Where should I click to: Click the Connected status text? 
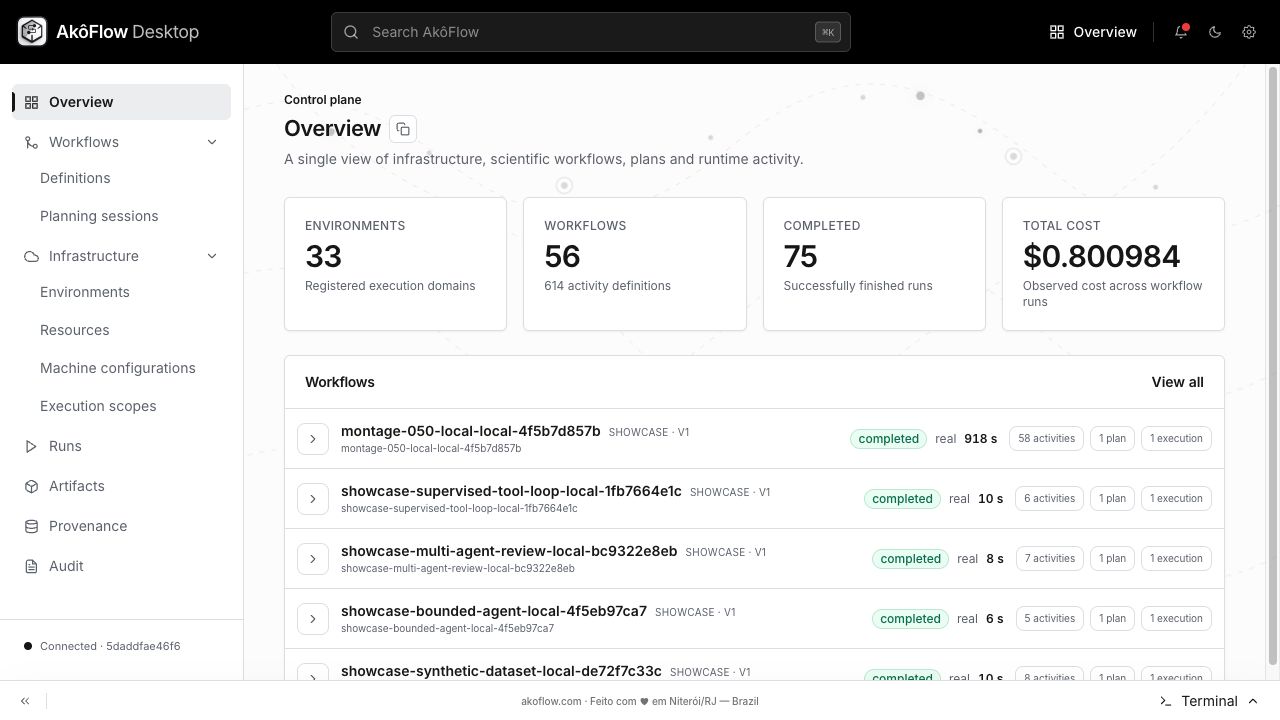click(x=110, y=646)
